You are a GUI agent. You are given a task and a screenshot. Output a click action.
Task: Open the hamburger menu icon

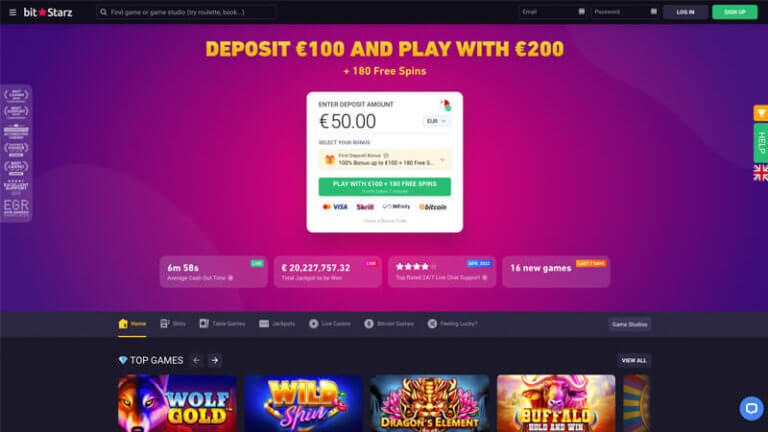pyautogui.click(x=13, y=12)
